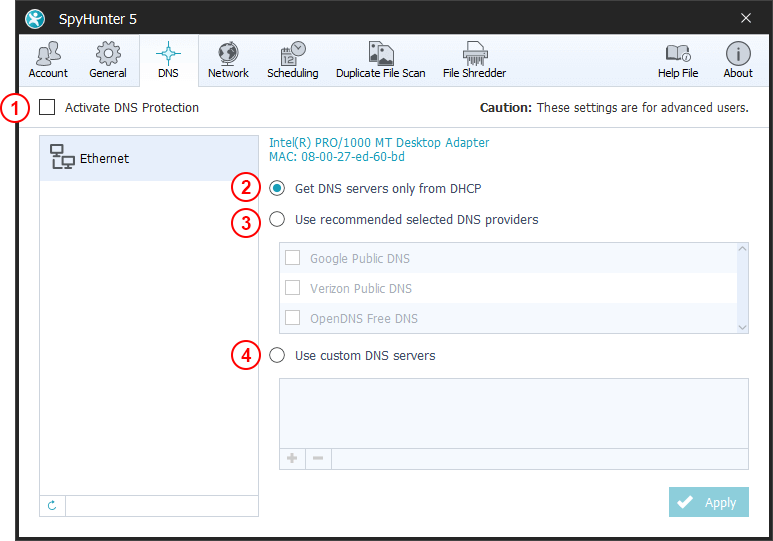Click the custom DNS servers input area
The image size is (773, 541).
coord(513,413)
